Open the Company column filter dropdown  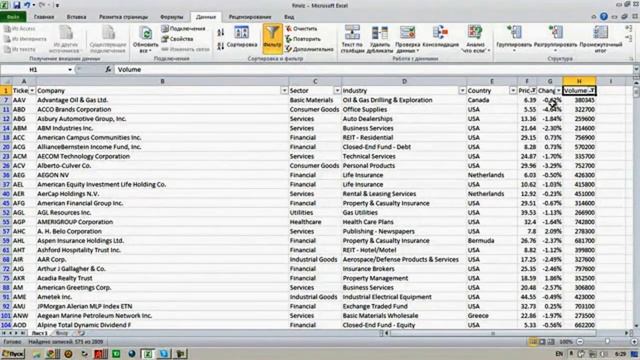284,91
